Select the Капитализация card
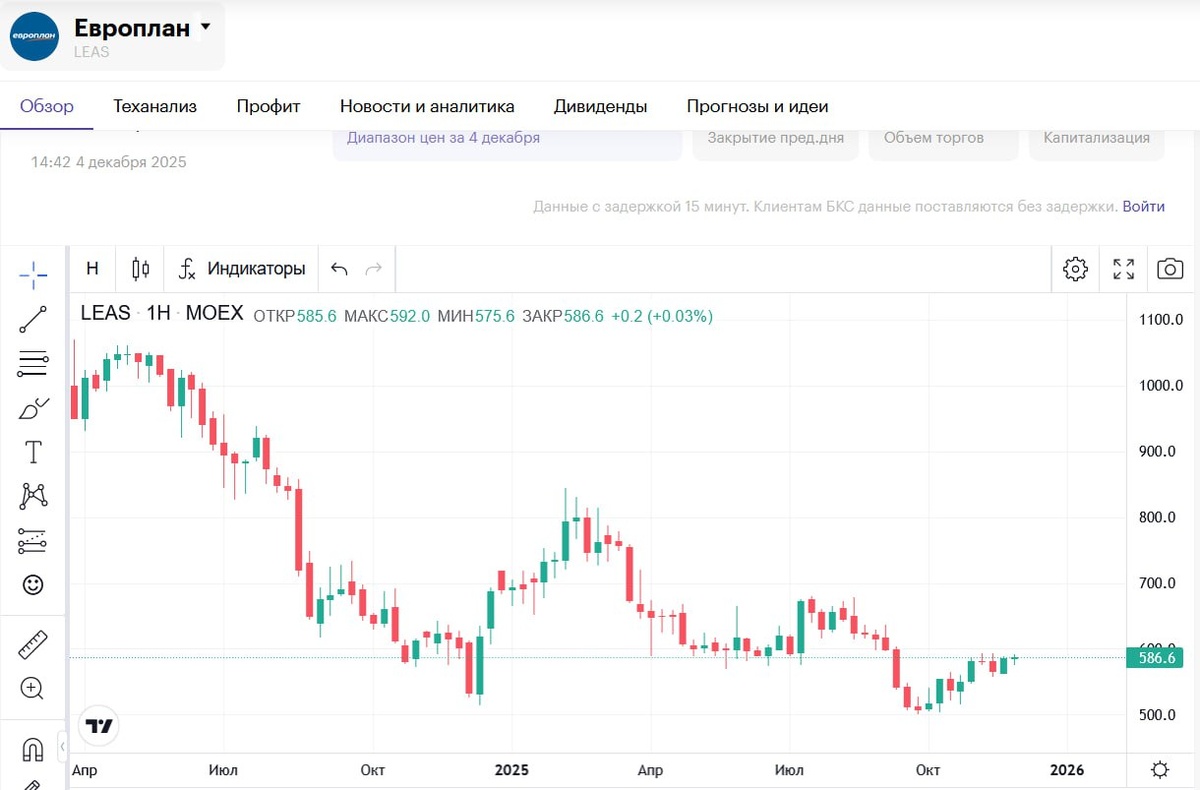1200x790 pixels. (1097, 143)
